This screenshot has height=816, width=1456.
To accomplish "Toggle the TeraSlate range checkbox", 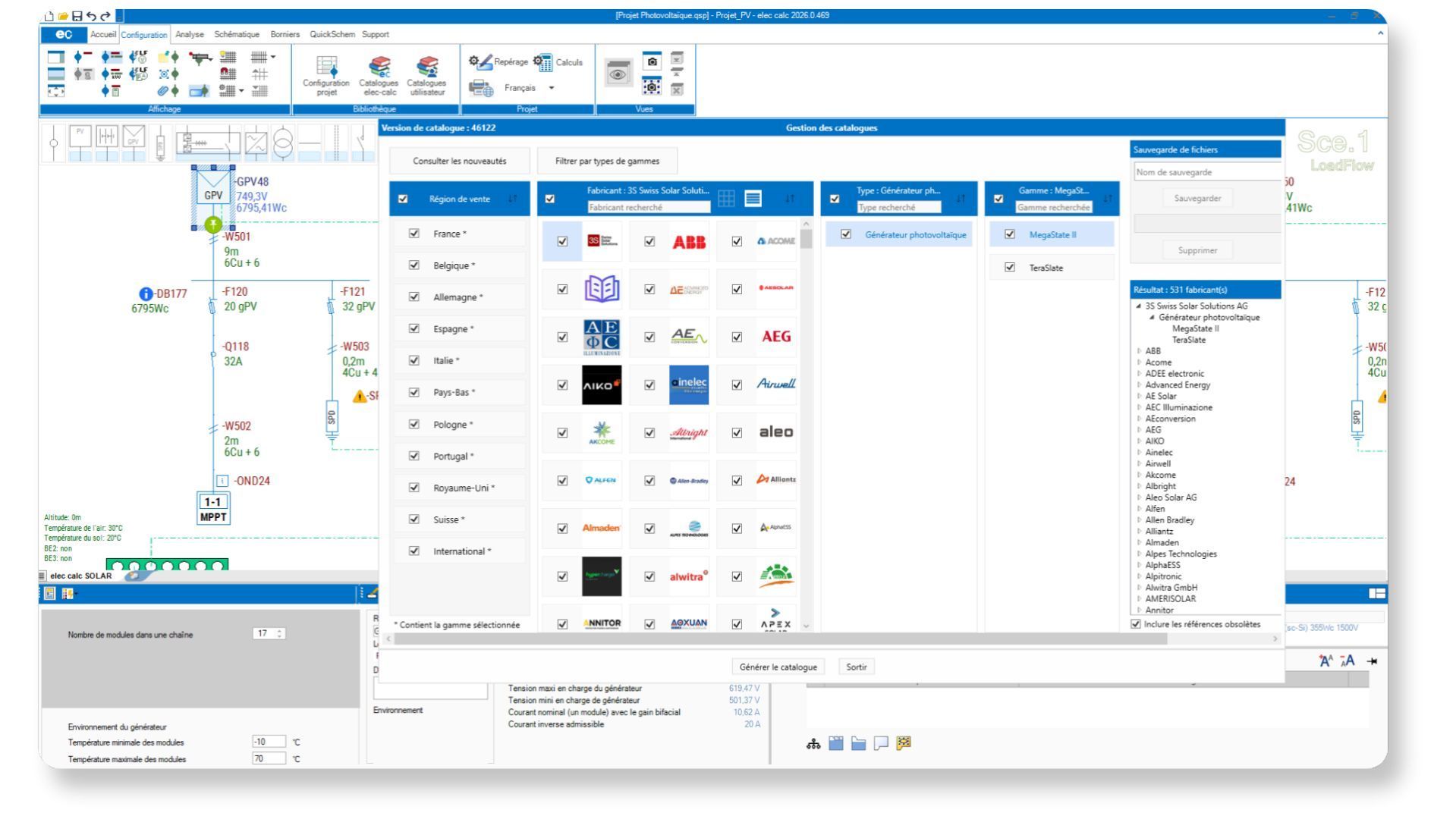I will point(1010,267).
